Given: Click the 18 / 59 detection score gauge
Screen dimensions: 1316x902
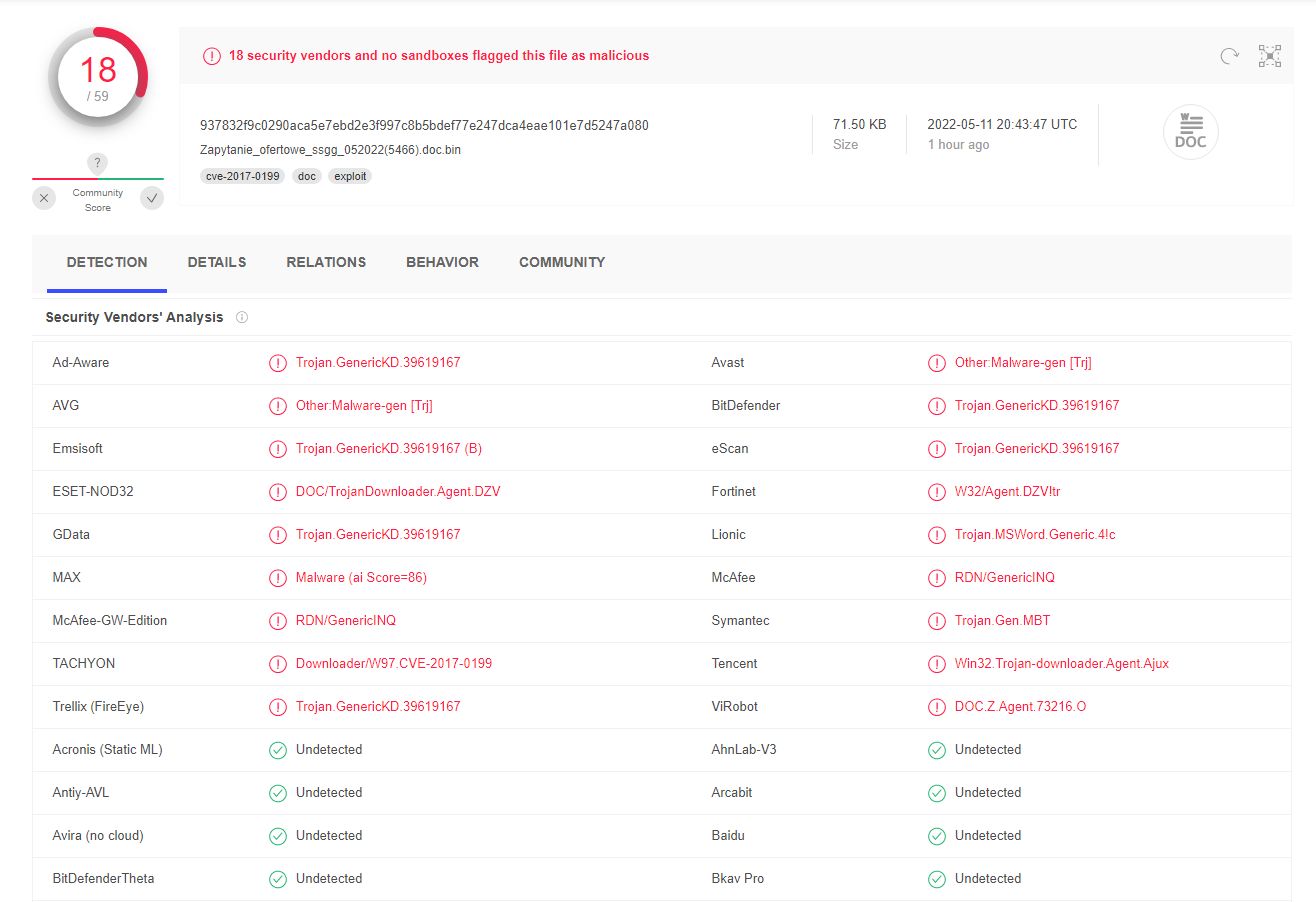Looking at the screenshot, I should tap(98, 77).
